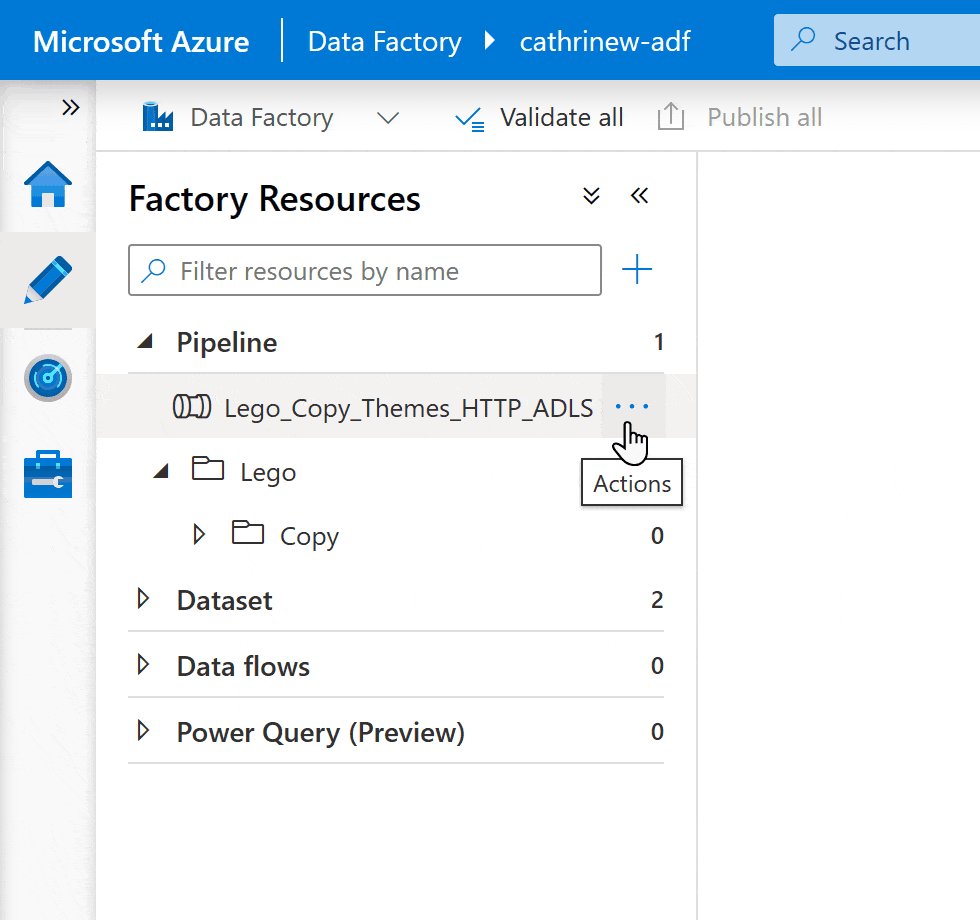Viewport: 980px width, 920px height.
Task: Expand the left navigation sidebar
Action: click(x=70, y=108)
